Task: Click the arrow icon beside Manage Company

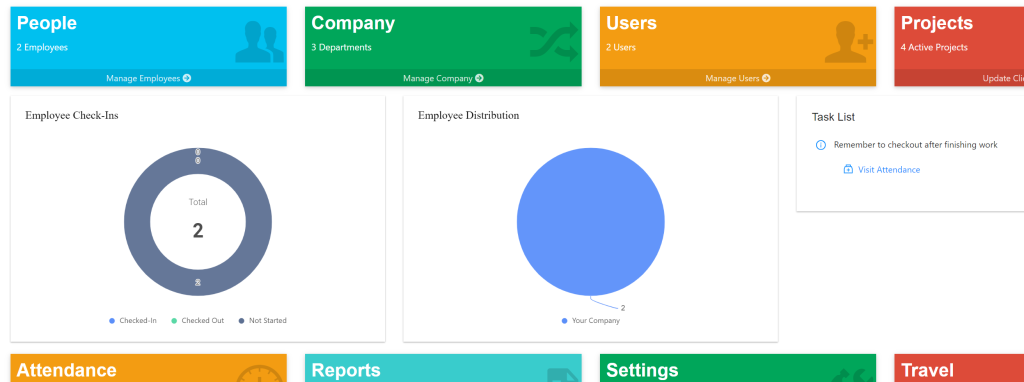Action: pos(479,78)
